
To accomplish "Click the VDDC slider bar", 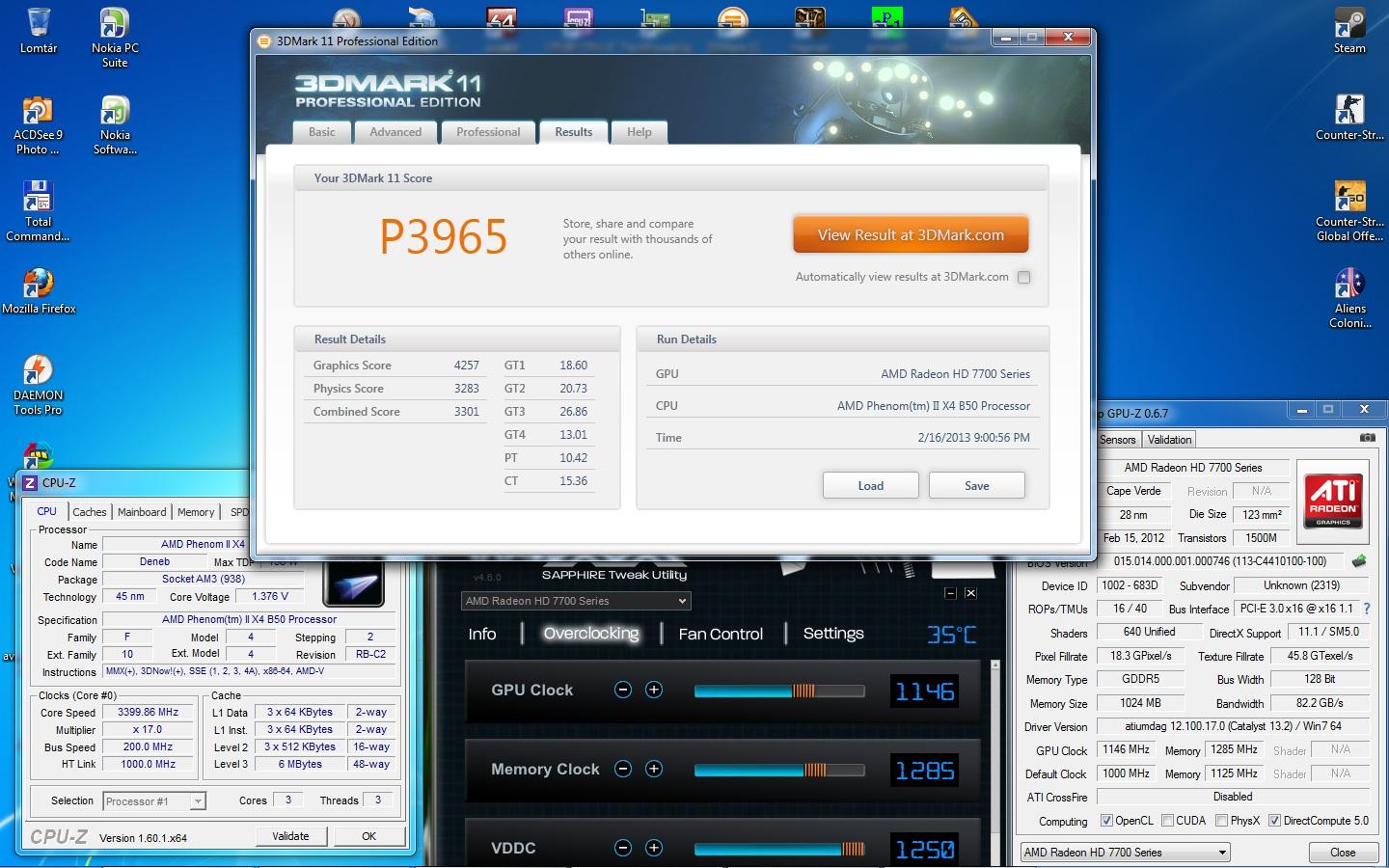I will pyautogui.click(x=779, y=849).
